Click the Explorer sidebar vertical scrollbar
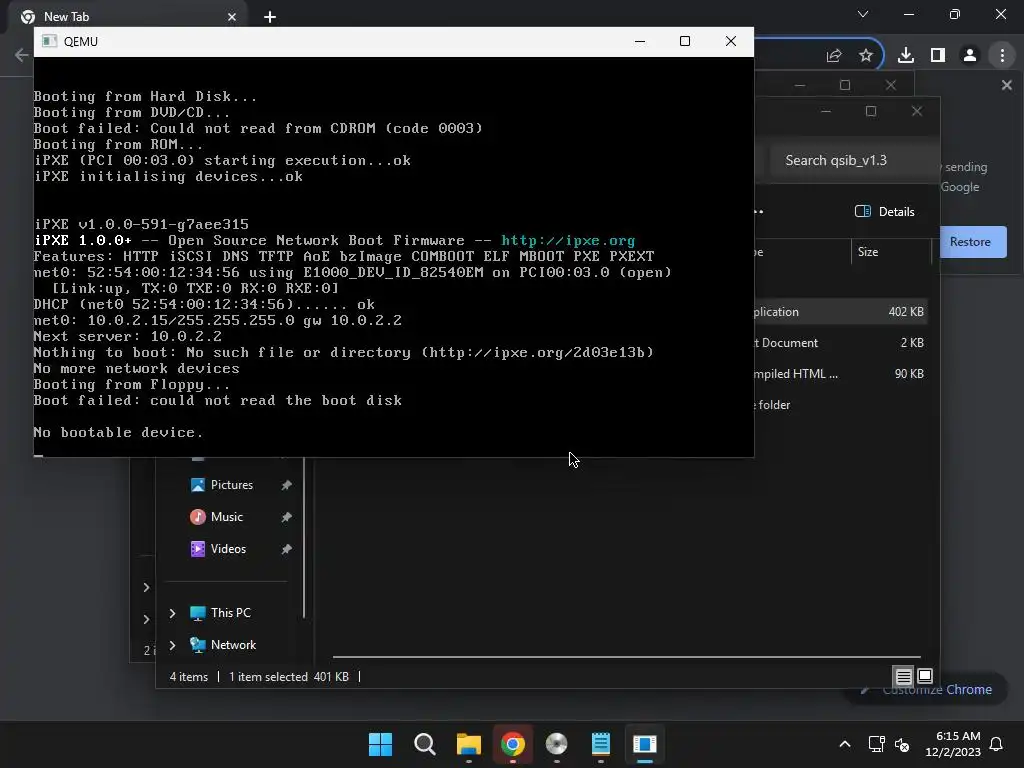The width and height of the screenshot is (1024, 768). point(304,537)
